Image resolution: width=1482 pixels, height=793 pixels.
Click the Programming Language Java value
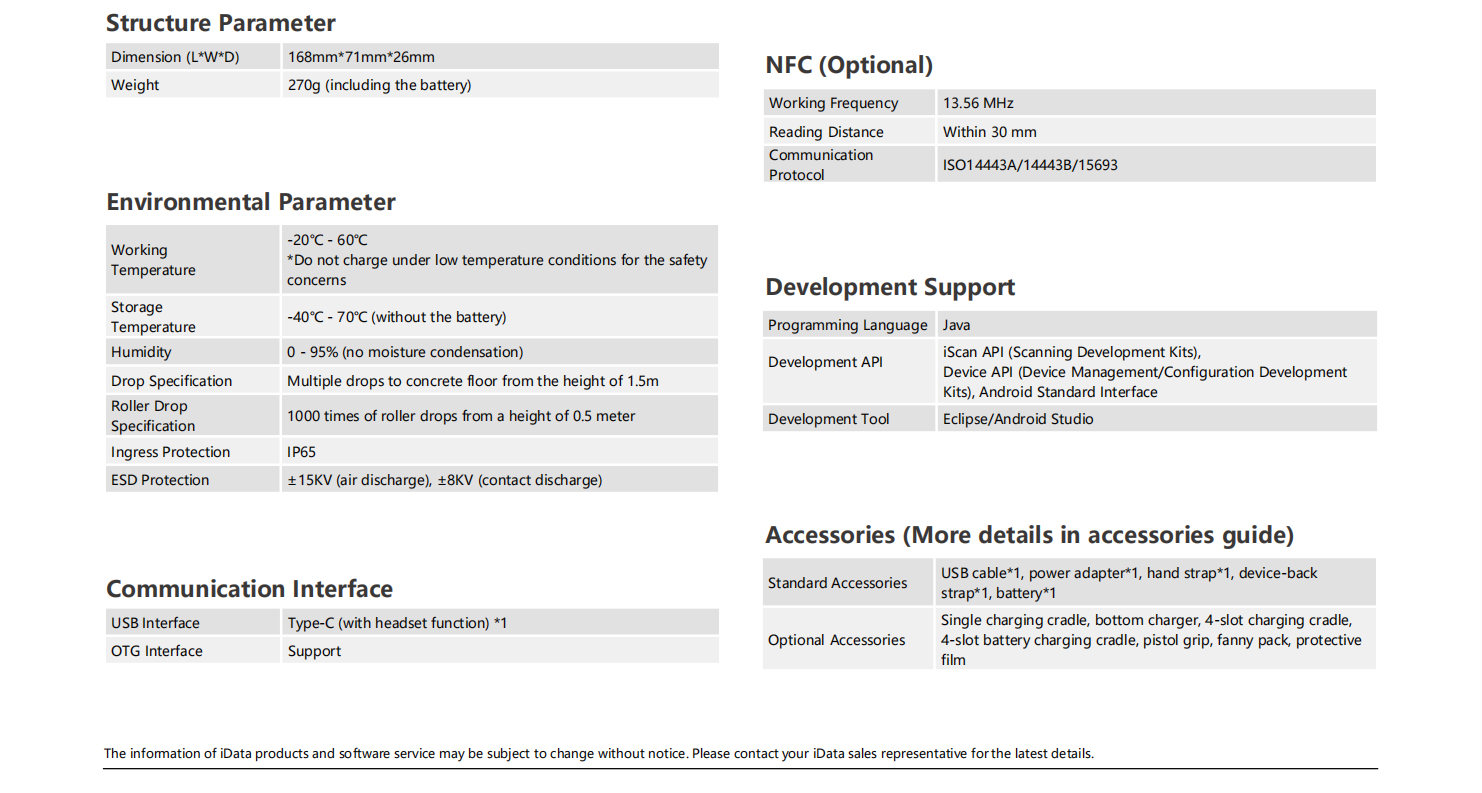[956, 325]
